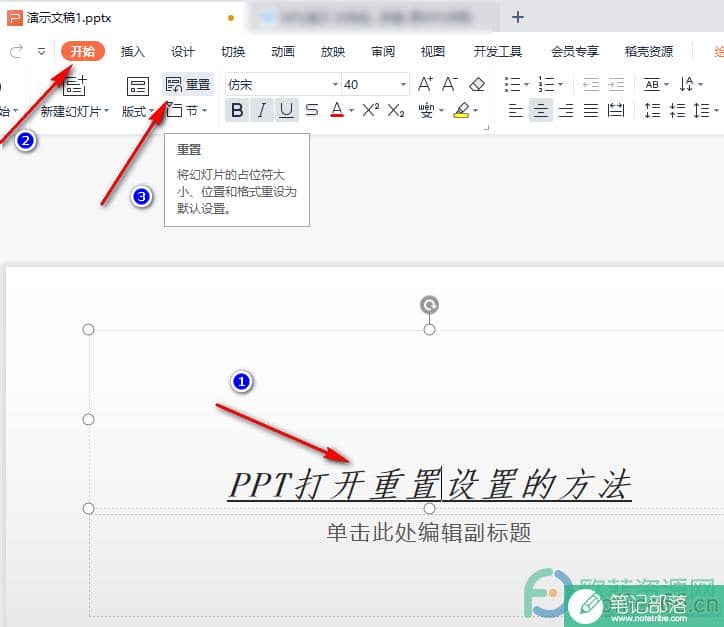Open the font color dropdown arrow
Screen dimensions: 724x627
click(351, 111)
